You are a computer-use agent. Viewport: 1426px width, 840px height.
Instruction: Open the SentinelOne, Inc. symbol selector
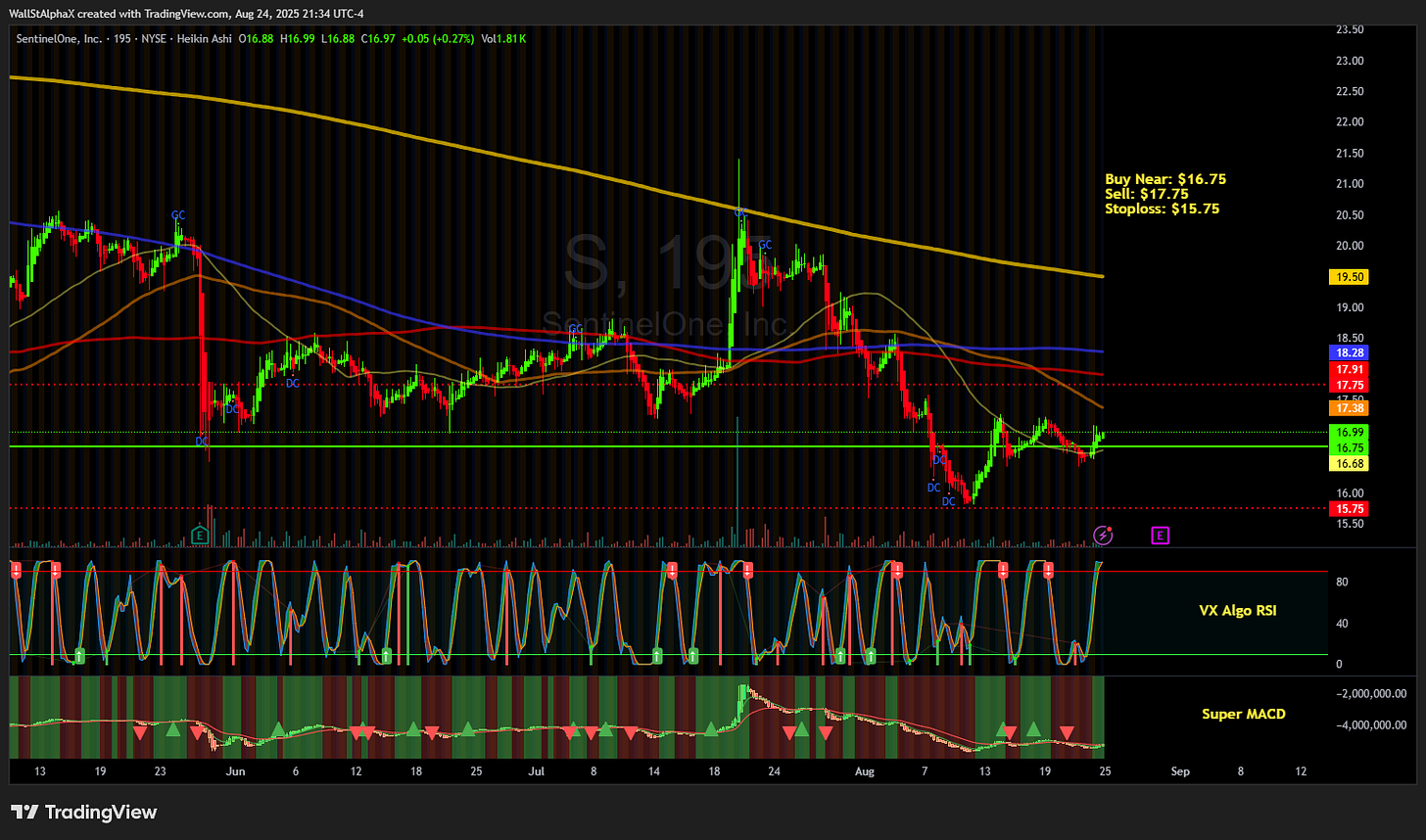tap(59, 39)
